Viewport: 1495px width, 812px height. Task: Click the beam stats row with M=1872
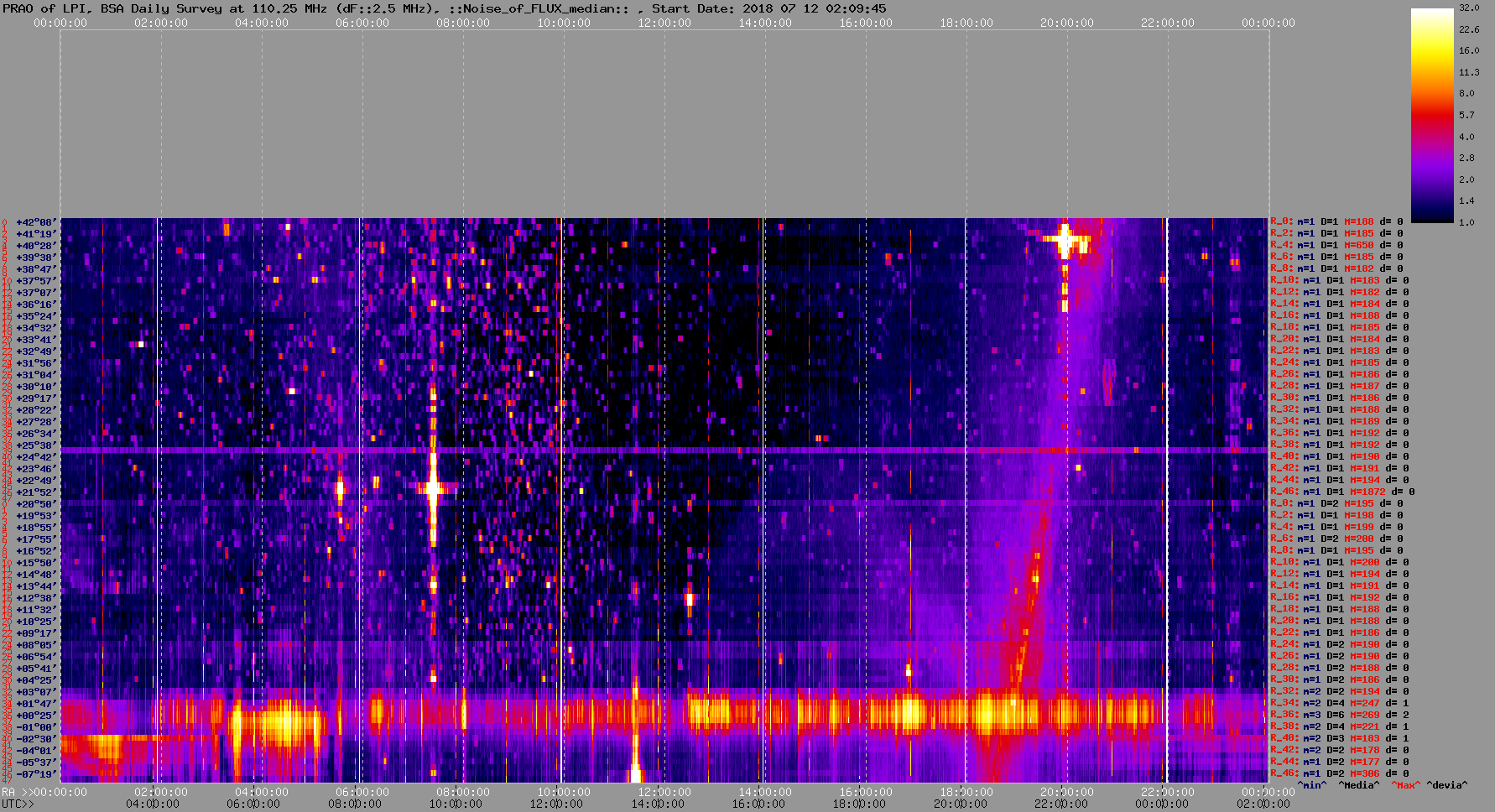(x=1342, y=492)
